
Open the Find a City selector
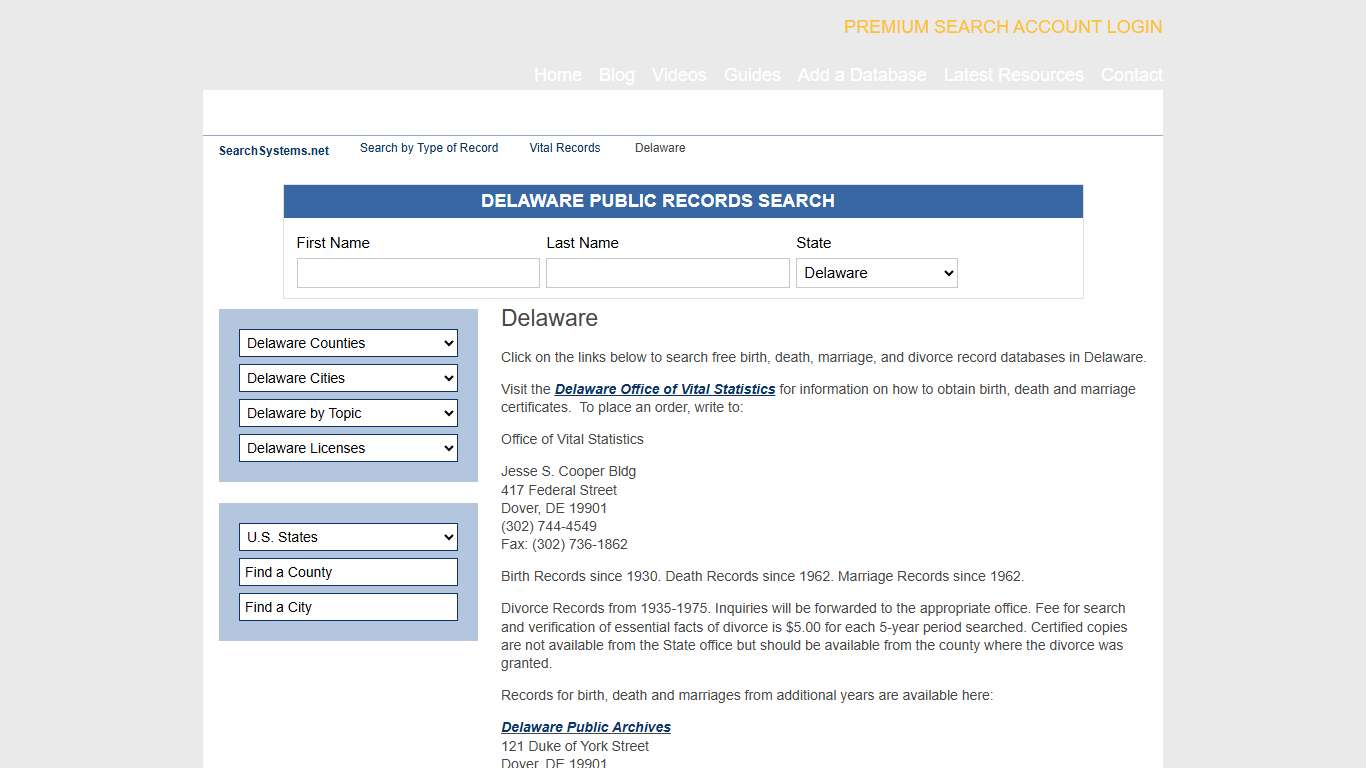348,607
